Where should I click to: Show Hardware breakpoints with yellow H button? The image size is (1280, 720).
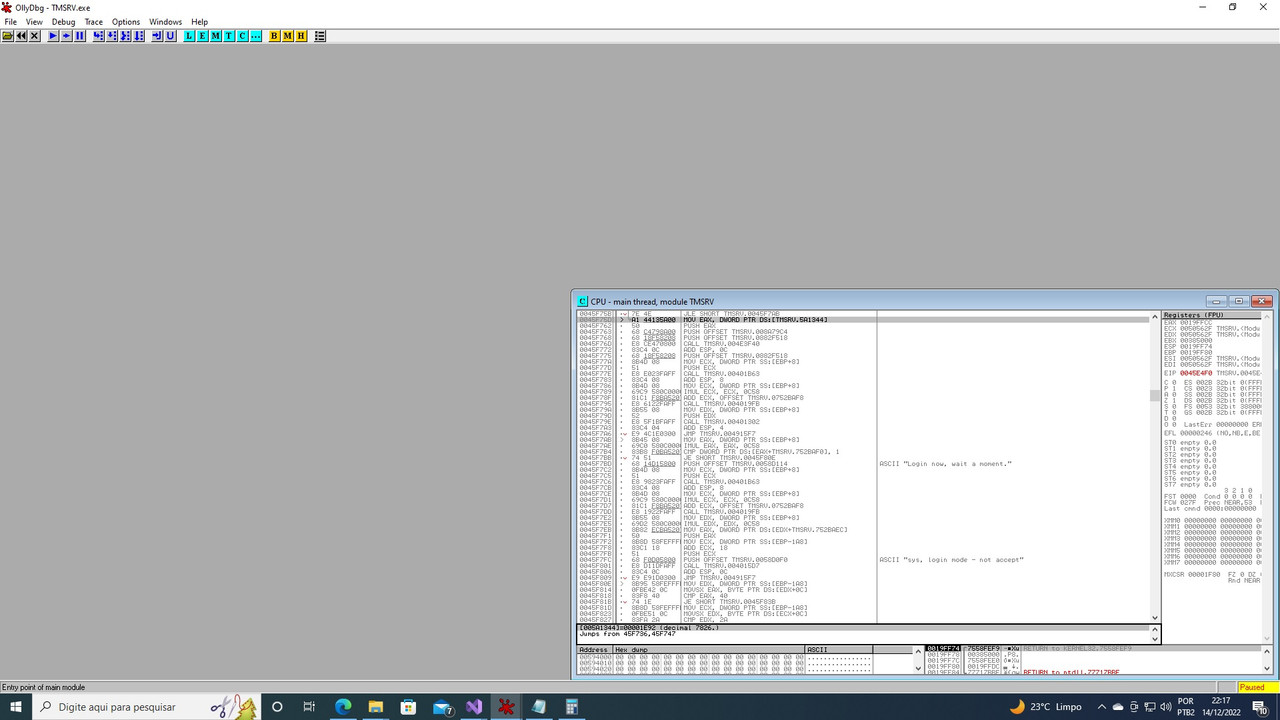[301, 36]
